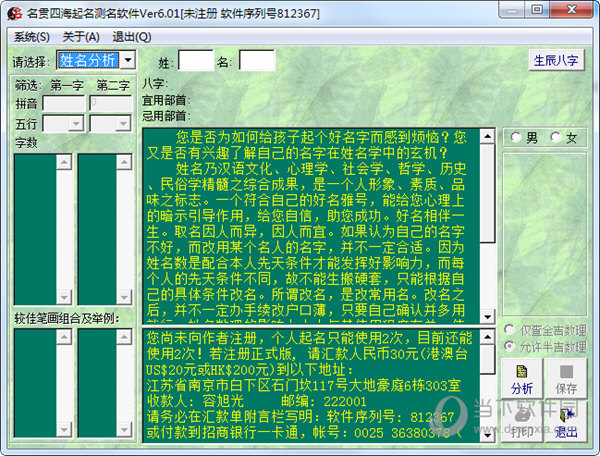This screenshot has height=456, width=600.
Task: Click the 较佳笔画组合及举例 label
Action: pos(67,318)
